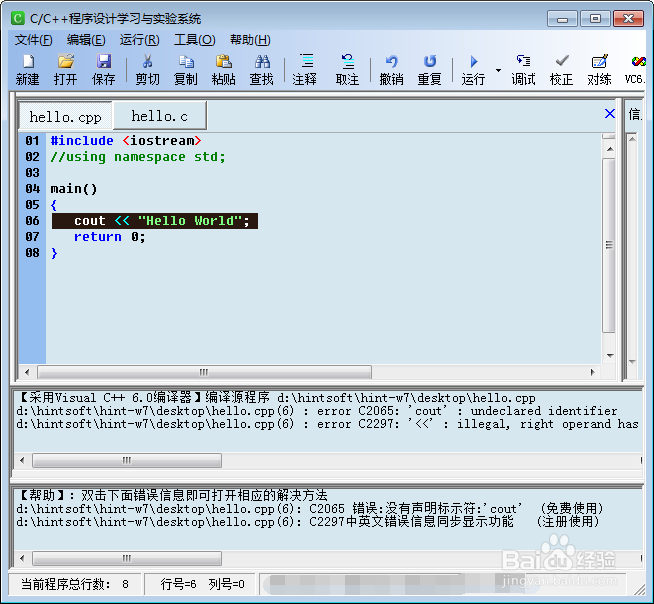This screenshot has width=654, height=604.
Task: Run the program with the 运行 icon
Action: click(473, 70)
